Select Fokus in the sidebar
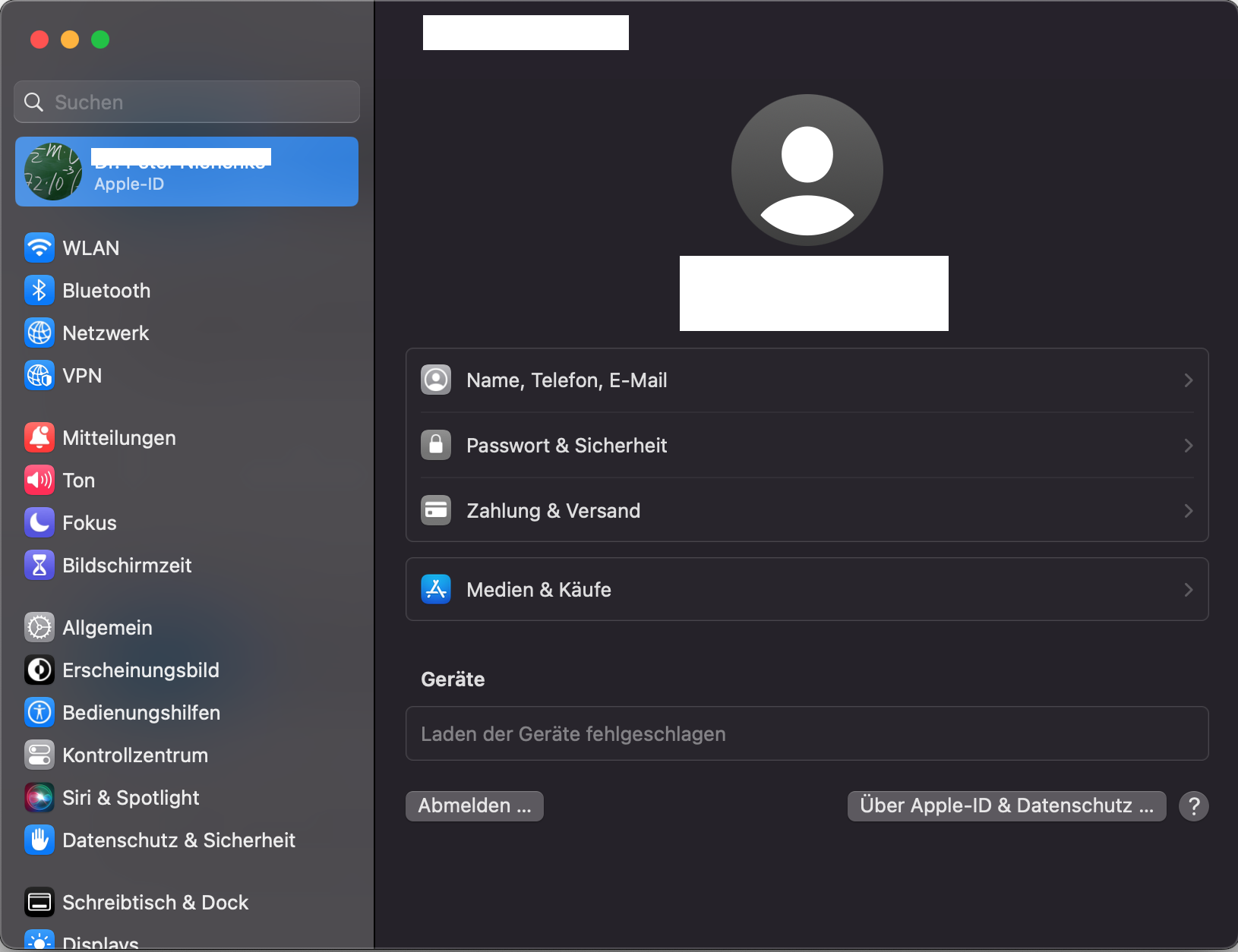1238x952 pixels. (x=187, y=522)
